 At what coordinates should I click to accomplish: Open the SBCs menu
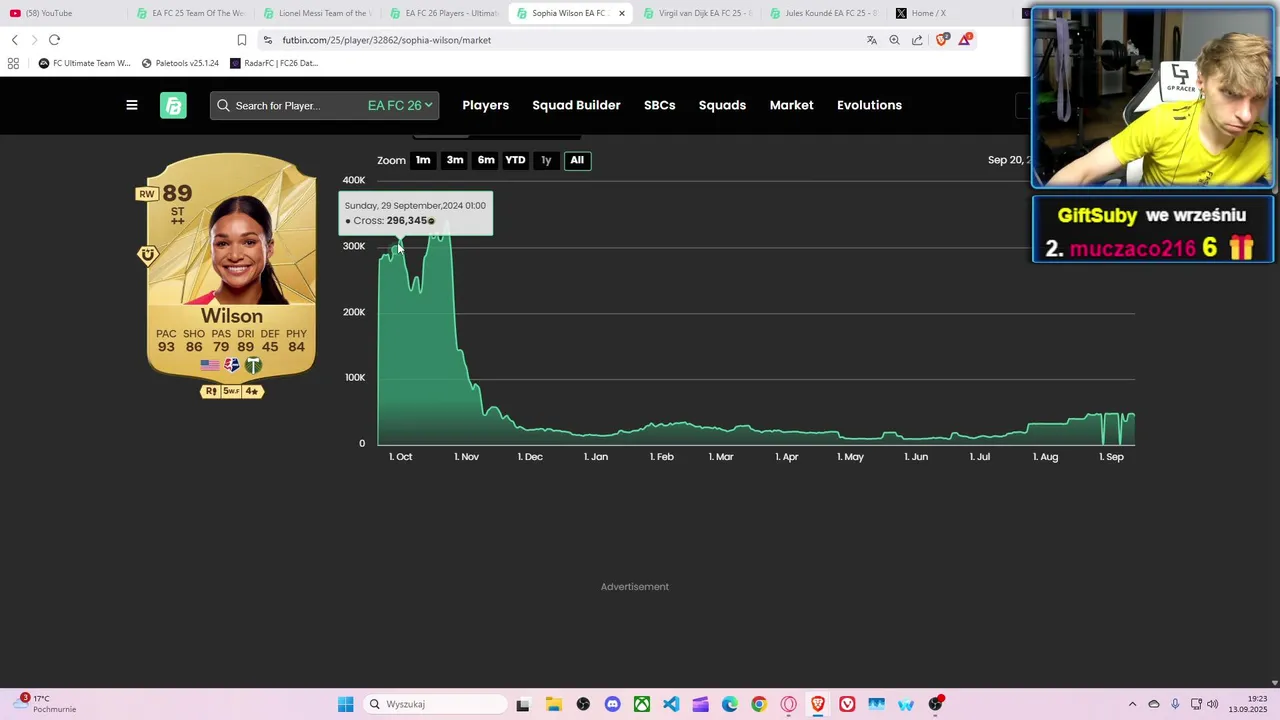(x=660, y=105)
